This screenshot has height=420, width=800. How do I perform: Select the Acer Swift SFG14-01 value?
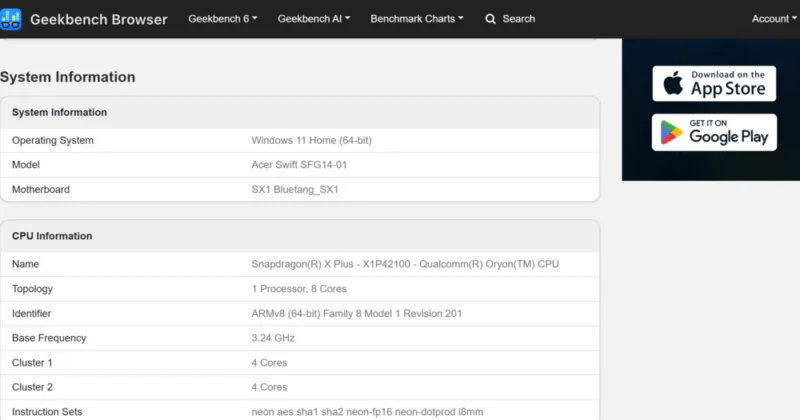(299, 165)
